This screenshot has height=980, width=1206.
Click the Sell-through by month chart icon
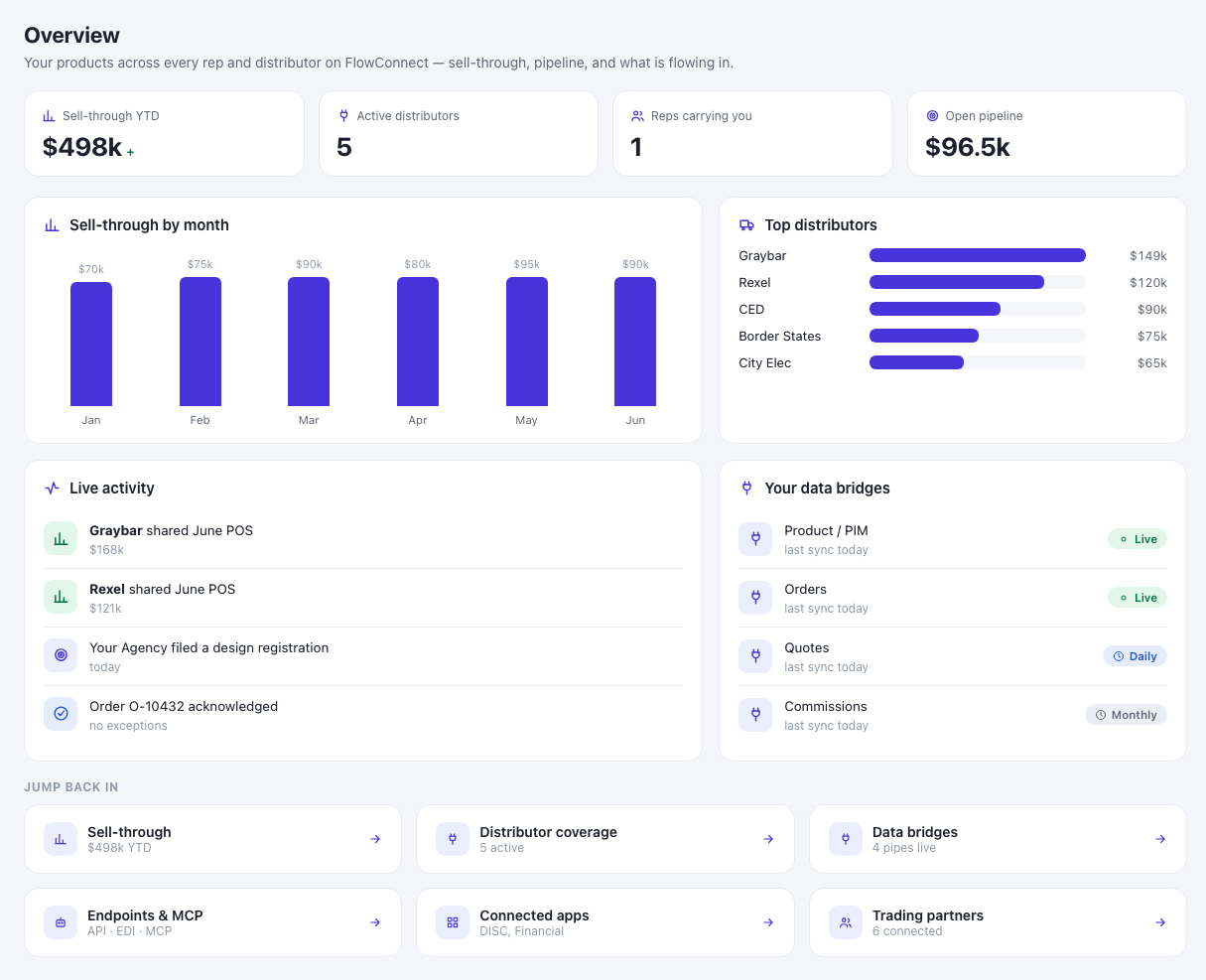click(53, 225)
